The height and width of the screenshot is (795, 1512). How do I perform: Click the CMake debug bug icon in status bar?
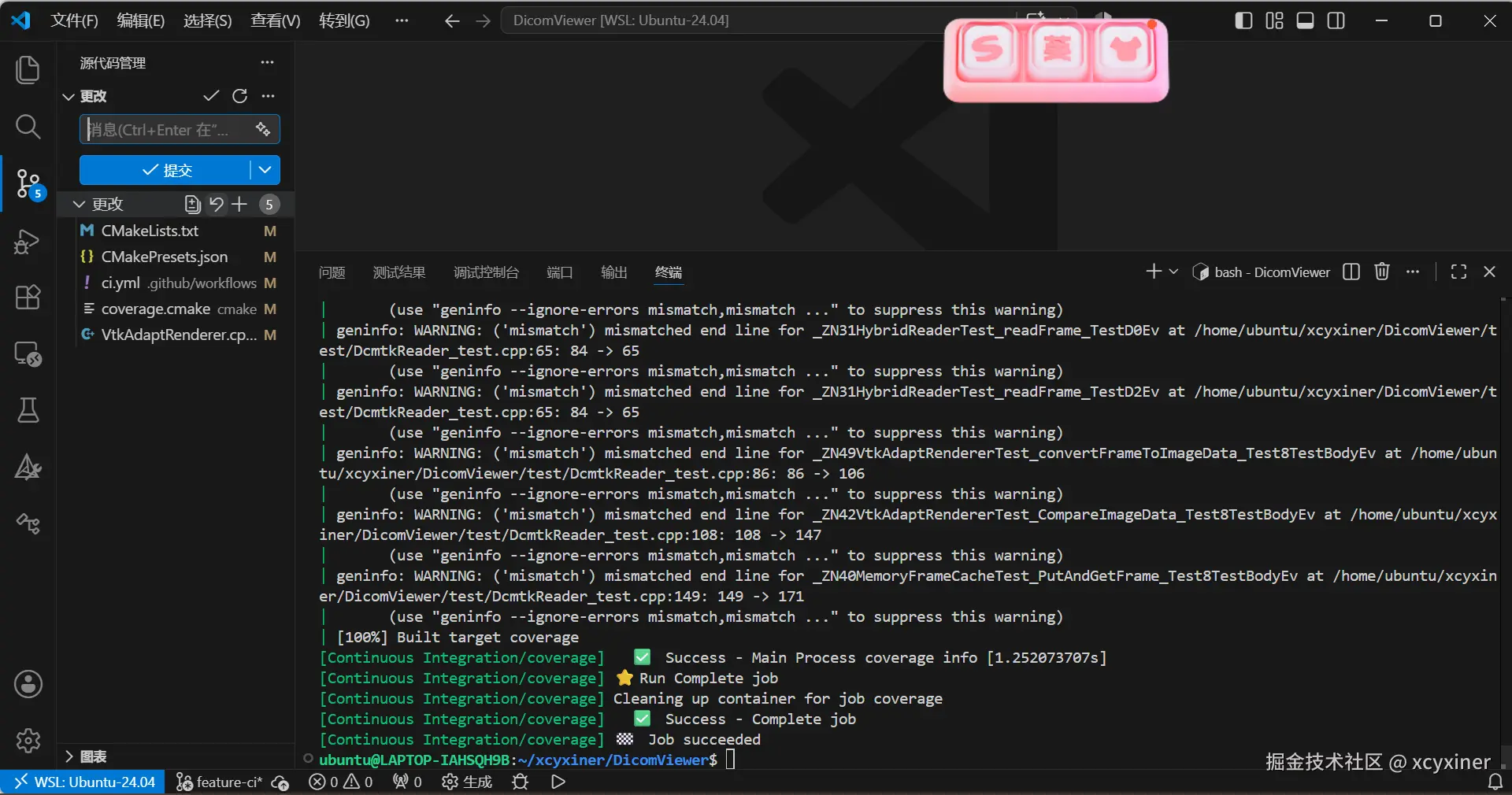pyautogui.click(x=520, y=782)
